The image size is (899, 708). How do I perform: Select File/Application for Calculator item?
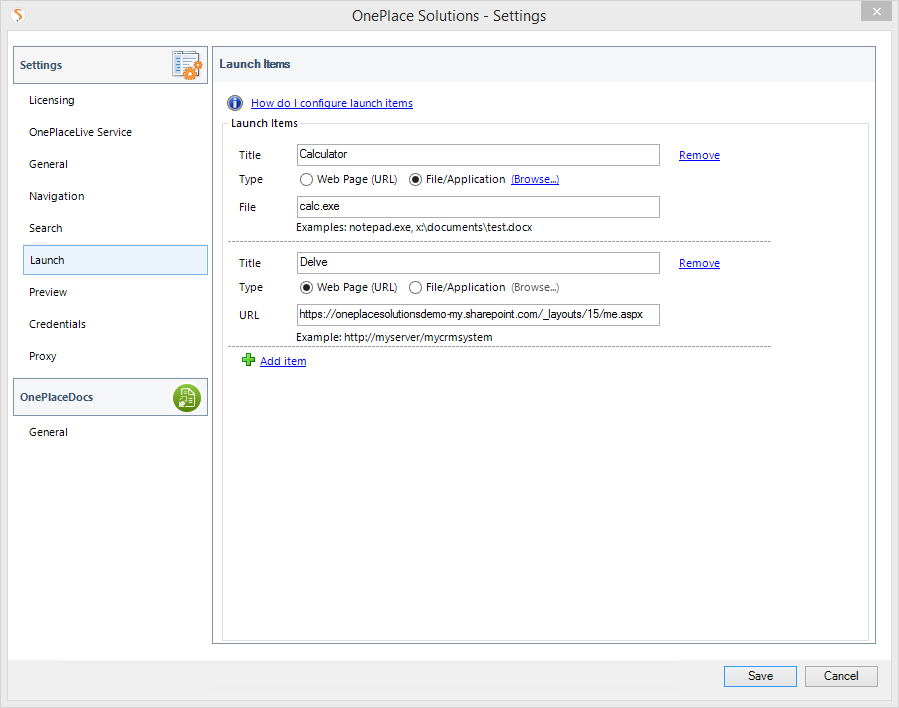(416, 179)
